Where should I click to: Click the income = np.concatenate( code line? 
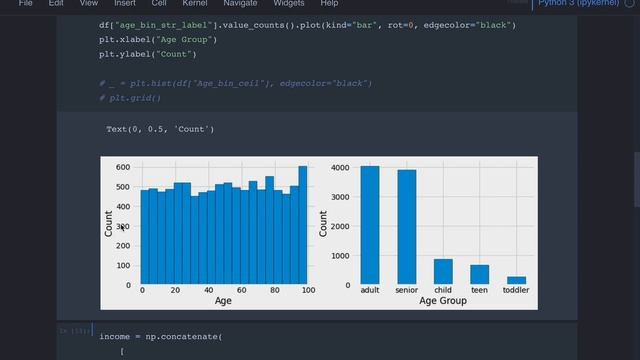(x=161, y=337)
